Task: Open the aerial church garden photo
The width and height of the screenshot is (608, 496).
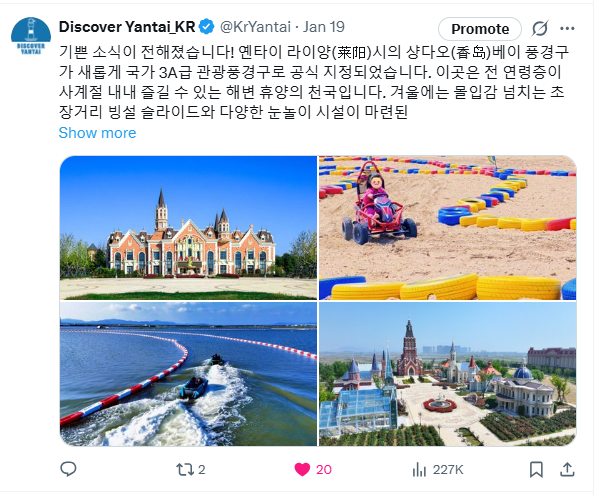Action: pos(447,374)
